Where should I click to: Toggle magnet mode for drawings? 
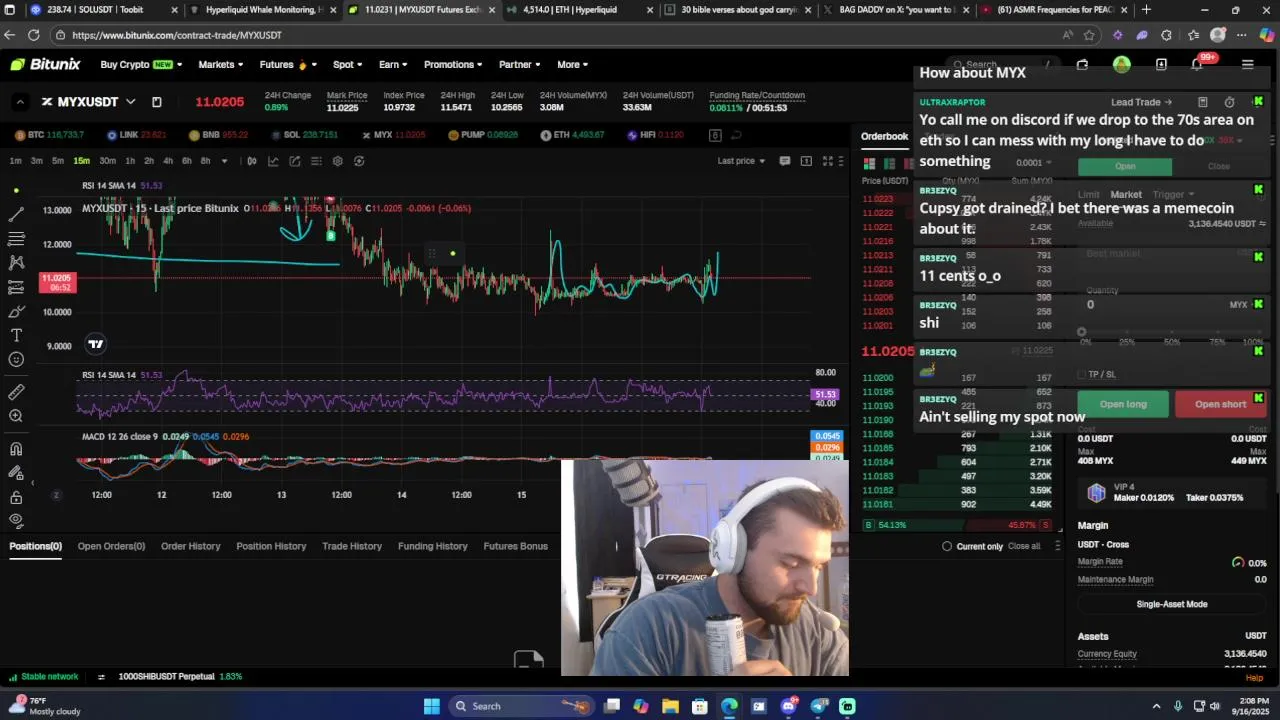click(x=16, y=449)
